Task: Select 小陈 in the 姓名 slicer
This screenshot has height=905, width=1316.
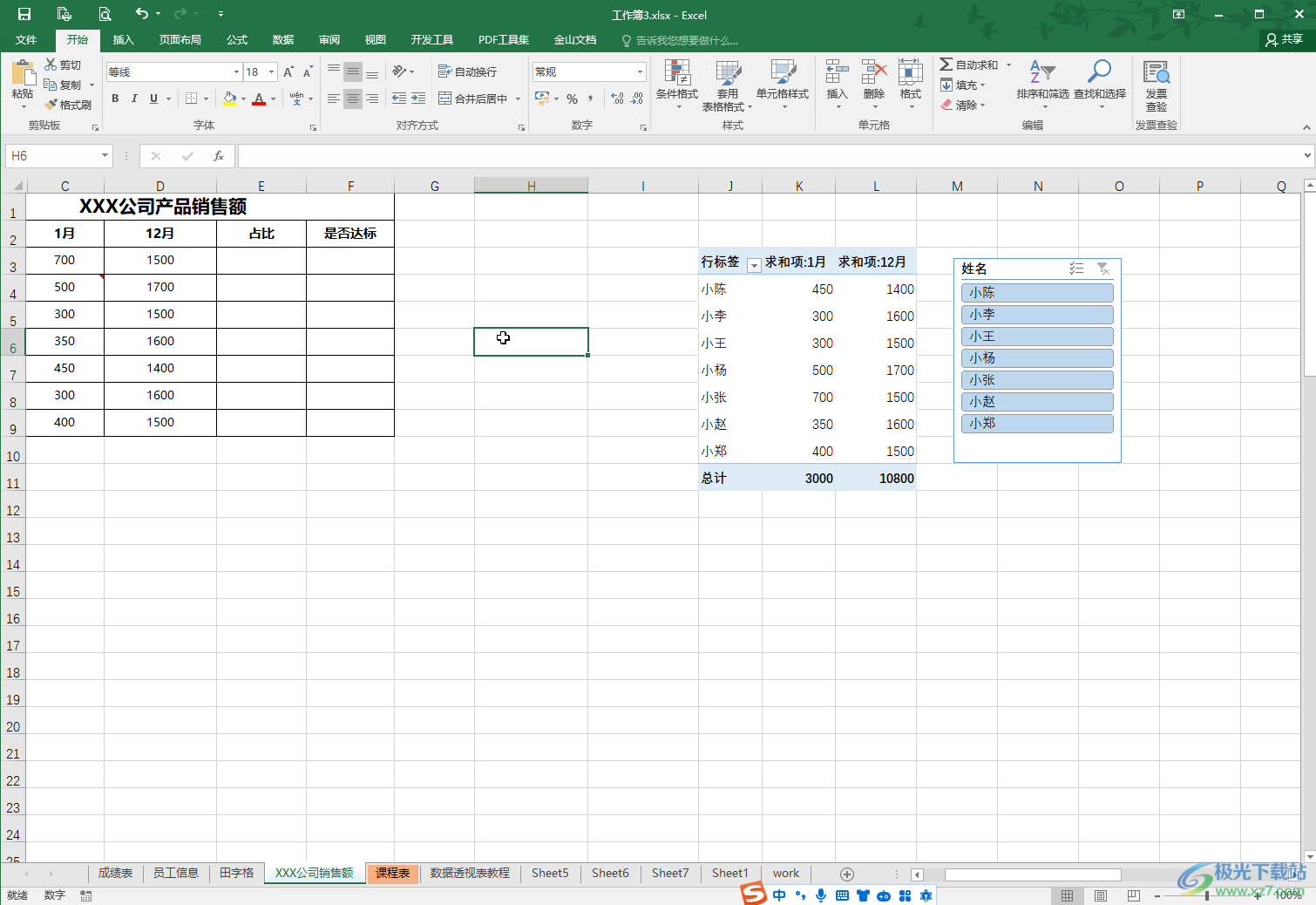Action: (1037, 293)
